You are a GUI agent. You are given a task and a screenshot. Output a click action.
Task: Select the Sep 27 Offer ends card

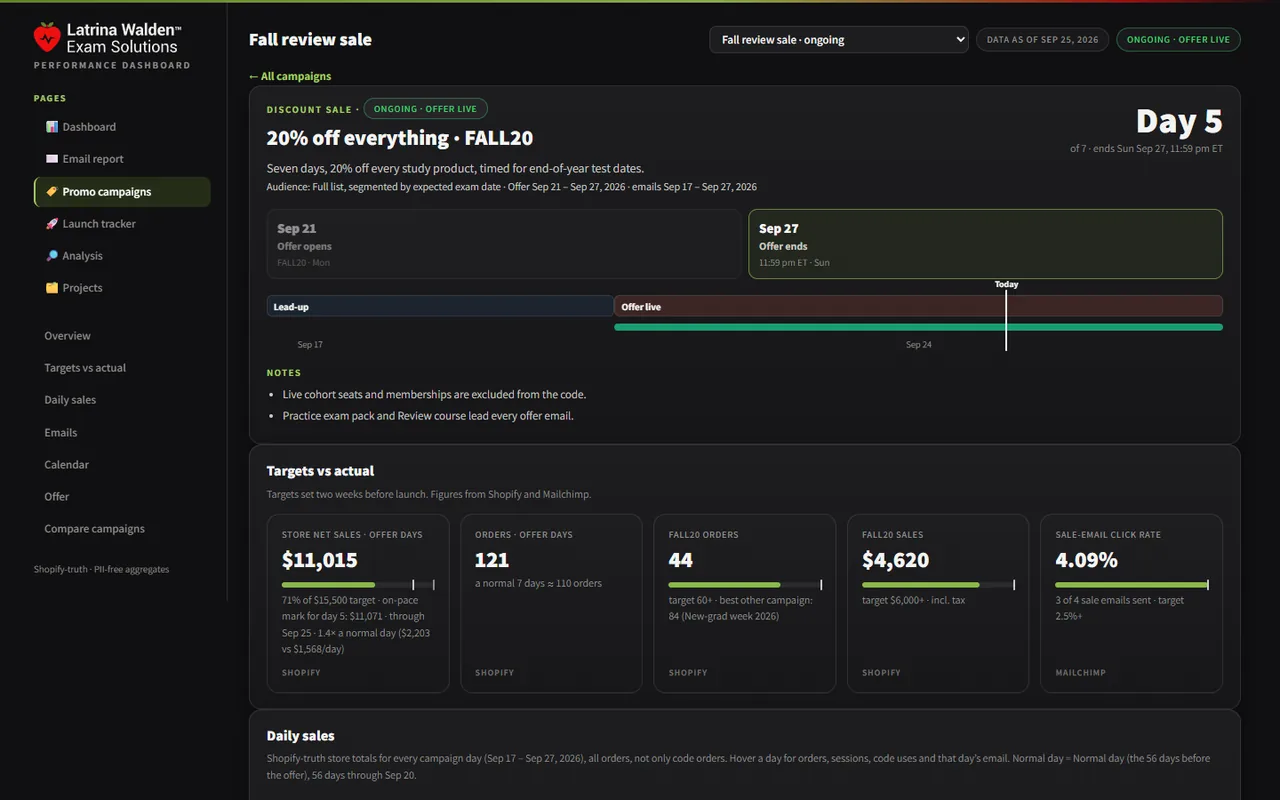point(985,244)
